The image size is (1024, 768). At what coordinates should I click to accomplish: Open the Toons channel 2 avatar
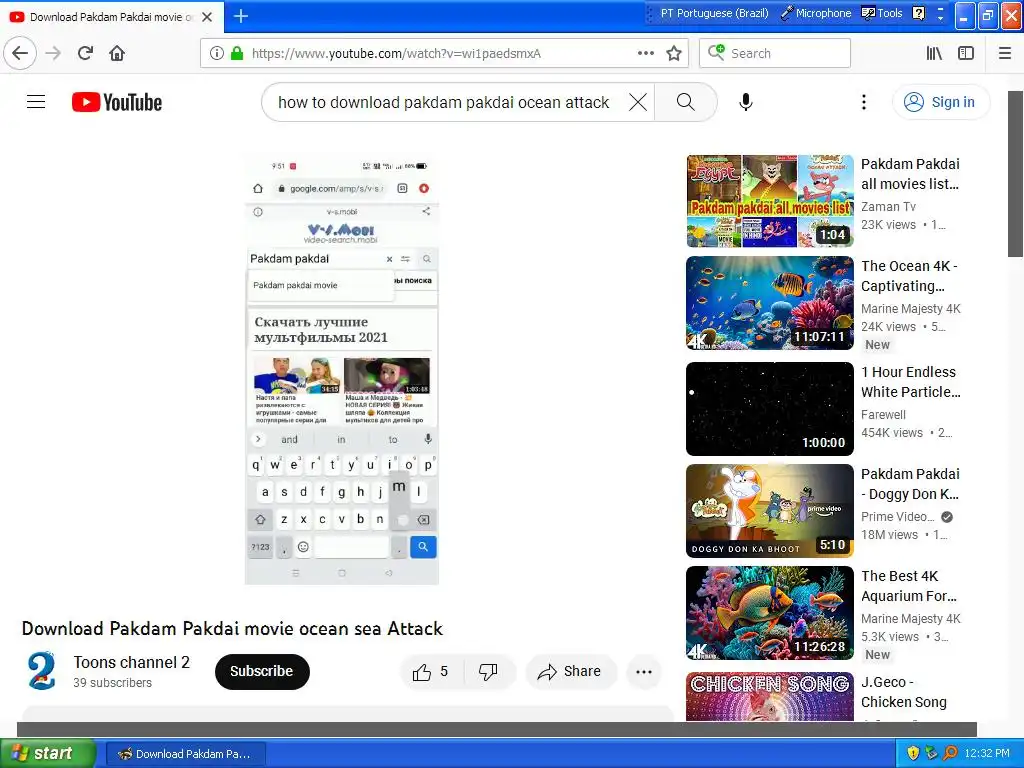[x=41, y=671]
